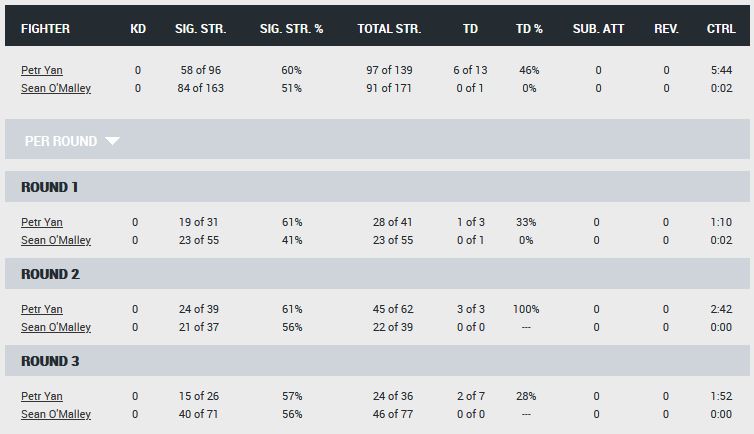Open Petr Yan link under Round 2
754x434 pixels.
click(42, 309)
